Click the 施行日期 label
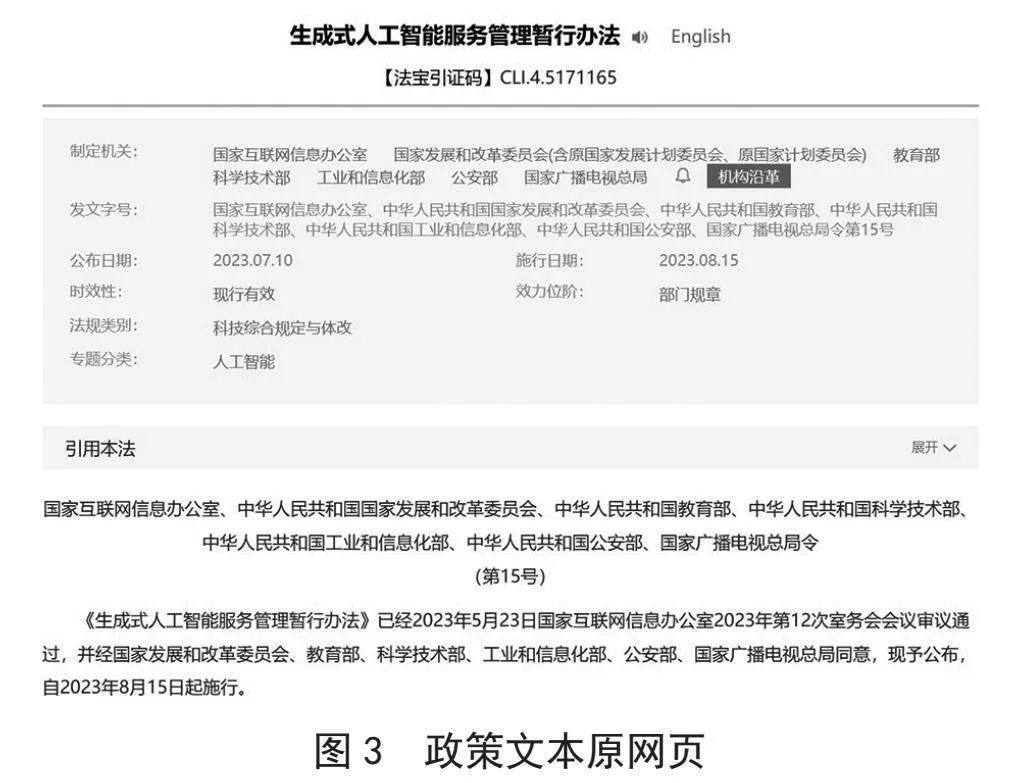1010x783 pixels. [549, 260]
